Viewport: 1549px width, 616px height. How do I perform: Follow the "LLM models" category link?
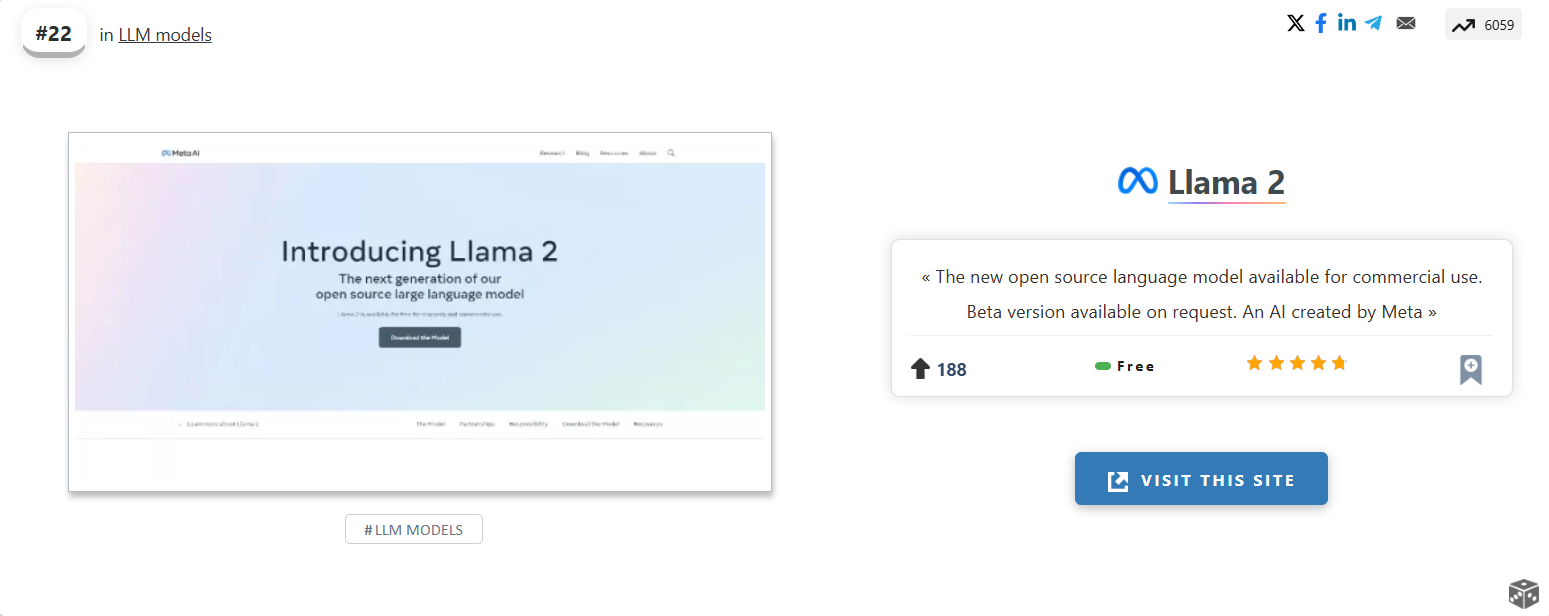165,35
